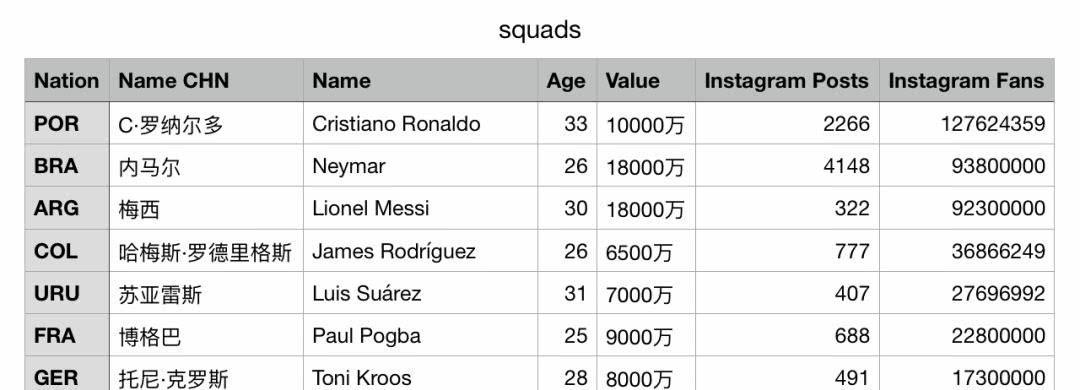Select the Neymar name cell
The image size is (1080, 390).
click(420, 165)
